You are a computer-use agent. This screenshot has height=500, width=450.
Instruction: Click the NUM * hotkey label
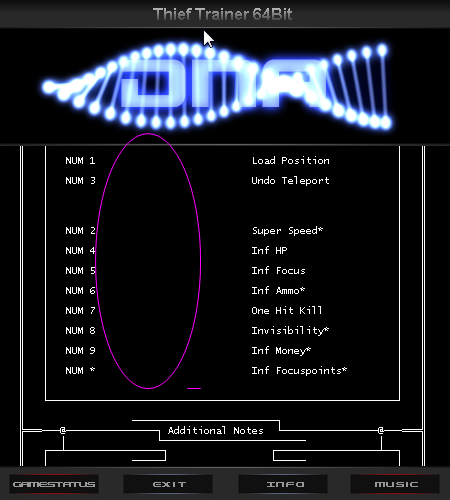pos(80,371)
